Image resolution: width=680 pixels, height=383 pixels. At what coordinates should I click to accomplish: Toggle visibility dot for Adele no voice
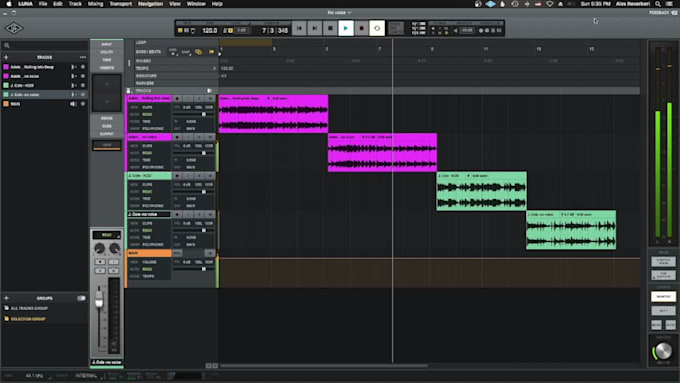(x=83, y=76)
